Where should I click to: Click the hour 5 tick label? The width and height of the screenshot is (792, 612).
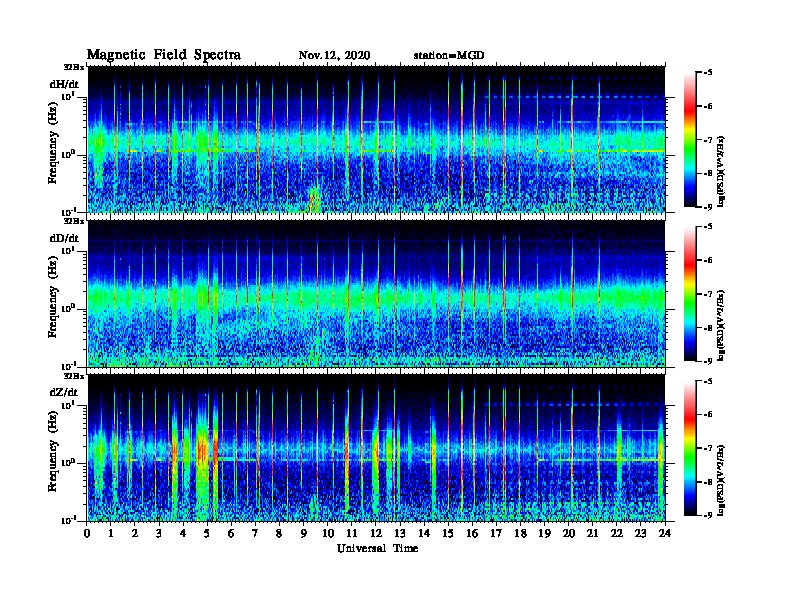tap(207, 534)
